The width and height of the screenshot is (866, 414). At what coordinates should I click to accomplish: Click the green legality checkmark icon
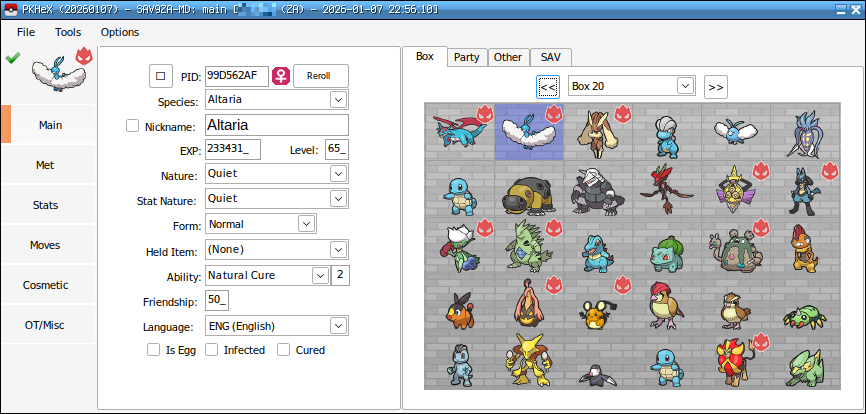point(12,58)
